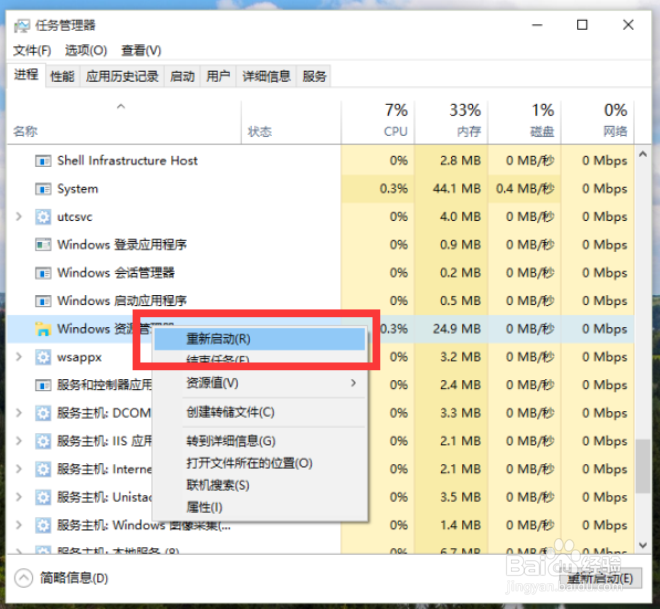The height and width of the screenshot is (609, 660).
Task: Select the Shell Infrastructure Host row name
Action: click(127, 161)
